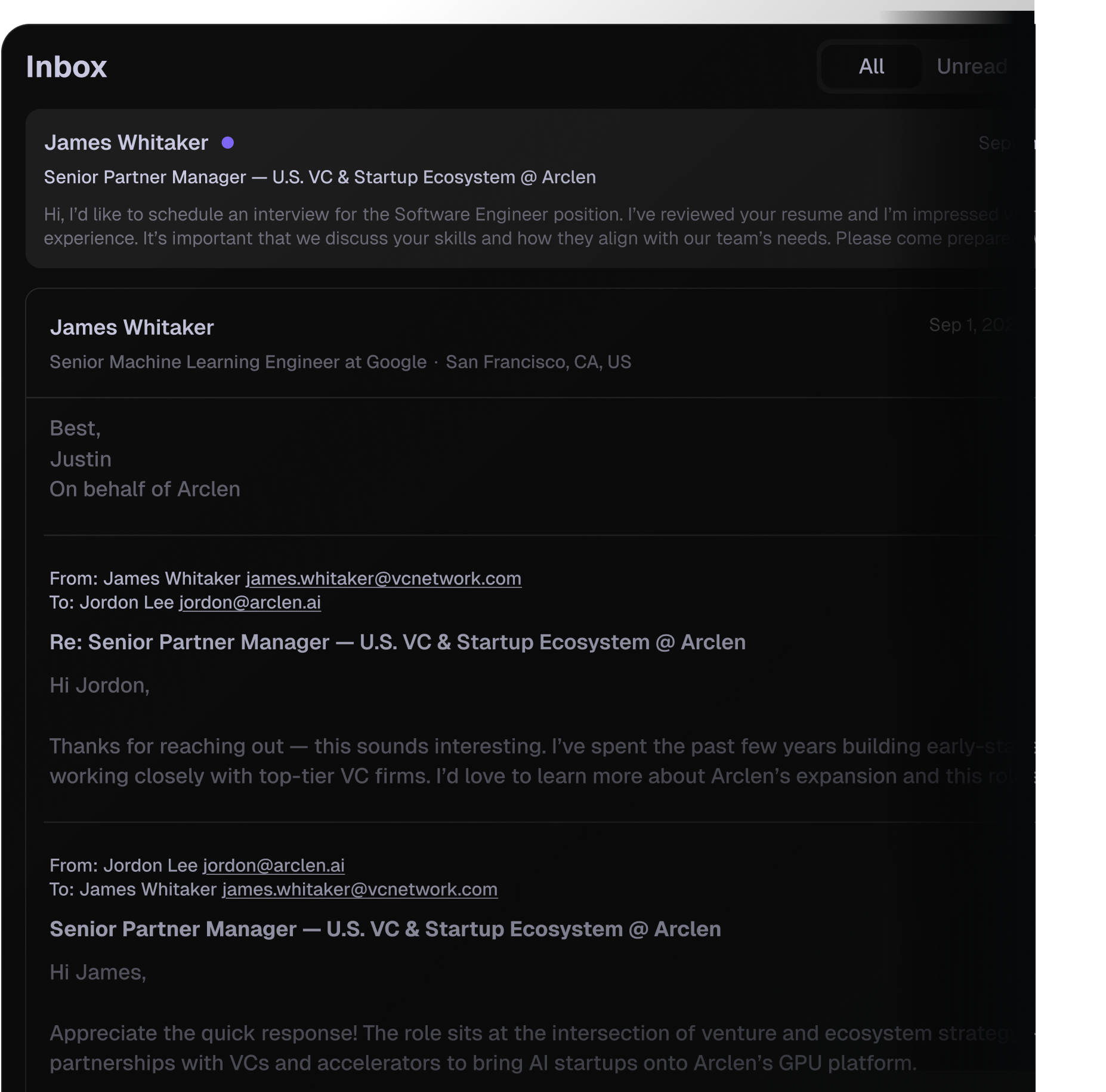Click the Inbox heading
Image resolution: width=1106 pixels, height=1092 pixels.
pyautogui.click(x=66, y=67)
